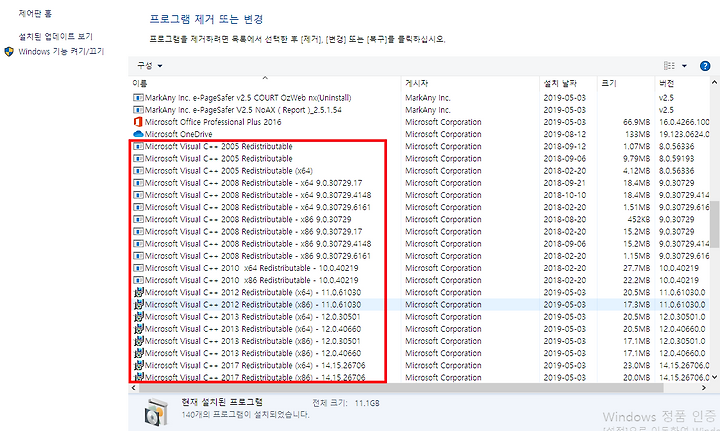This screenshot has height=431, width=720.
Task: Click the Visual C++ 2013 (x86) 12.0.30501 icon
Action: [x=138, y=341]
